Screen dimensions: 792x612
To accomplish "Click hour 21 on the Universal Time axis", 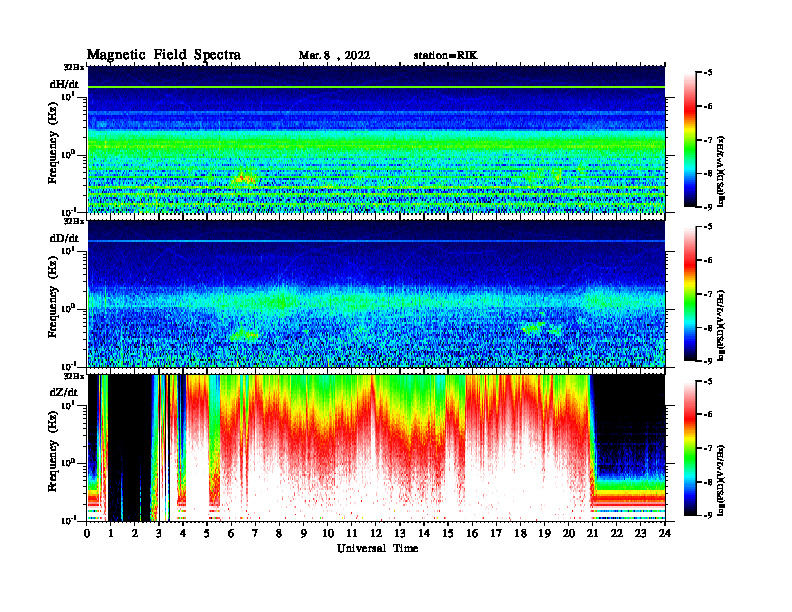I will point(592,533).
